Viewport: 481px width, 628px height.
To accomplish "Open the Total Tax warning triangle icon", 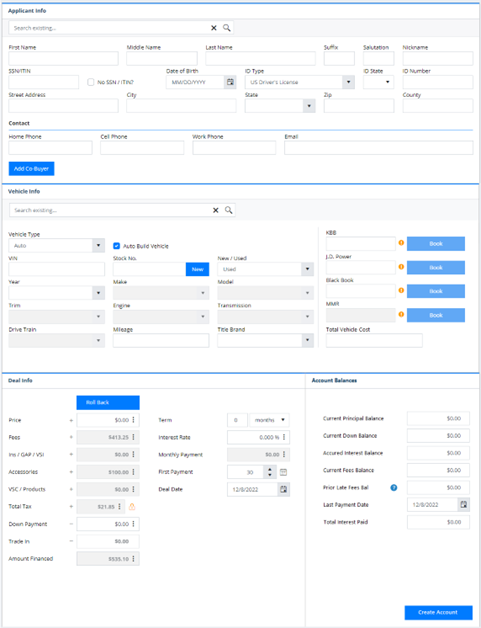I will pyautogui.click(x=132, y=507).
